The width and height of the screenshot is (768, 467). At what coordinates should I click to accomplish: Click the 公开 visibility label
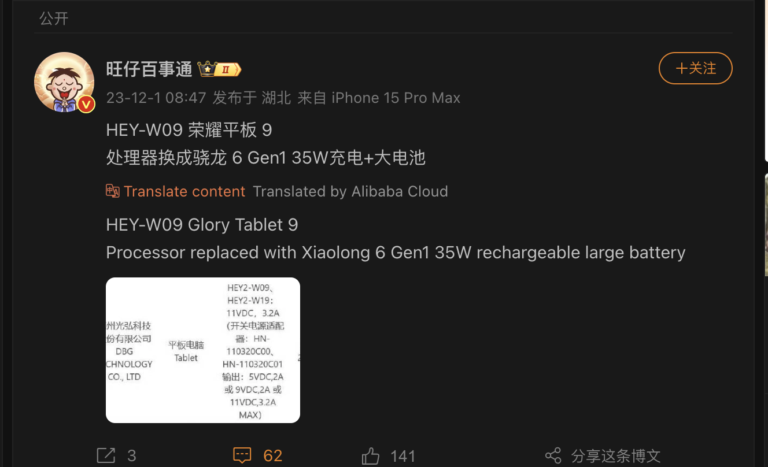(x=54, y=18)
